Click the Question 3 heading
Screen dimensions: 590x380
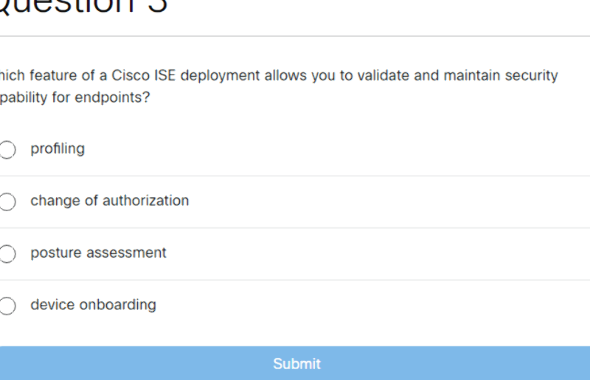[x=83, y=7]
